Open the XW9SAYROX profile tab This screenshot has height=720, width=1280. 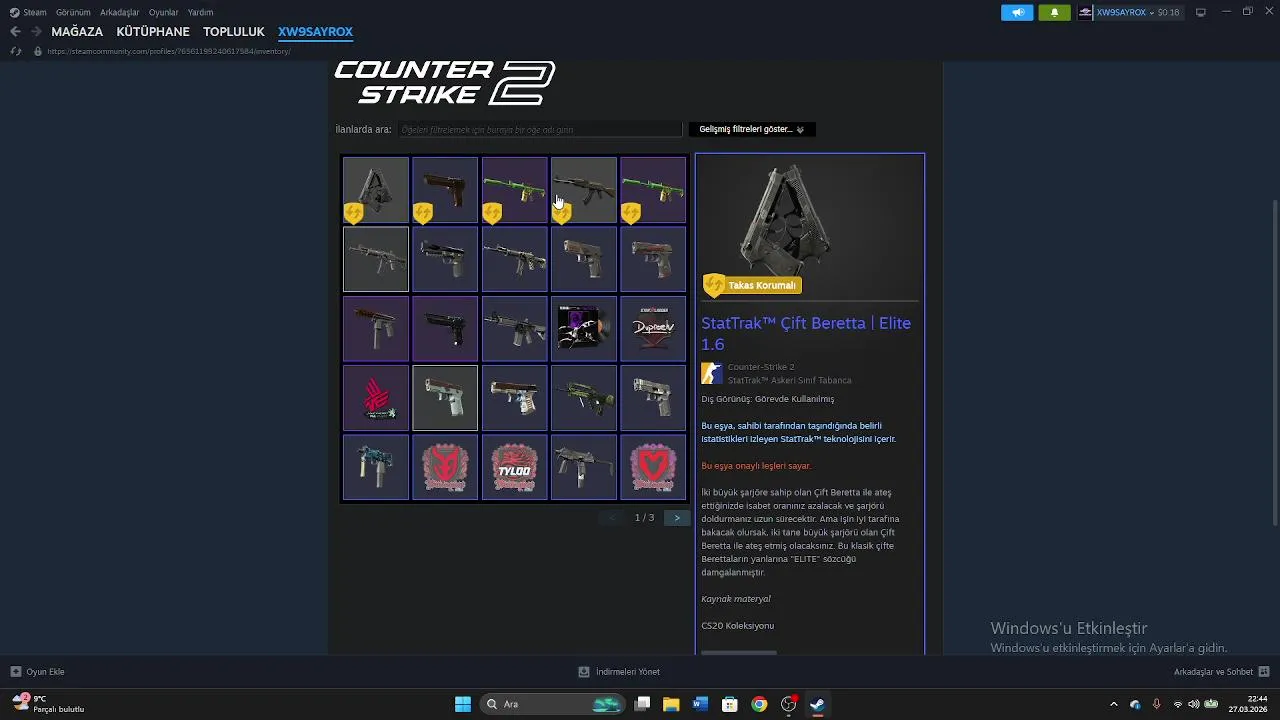[315, 32]
